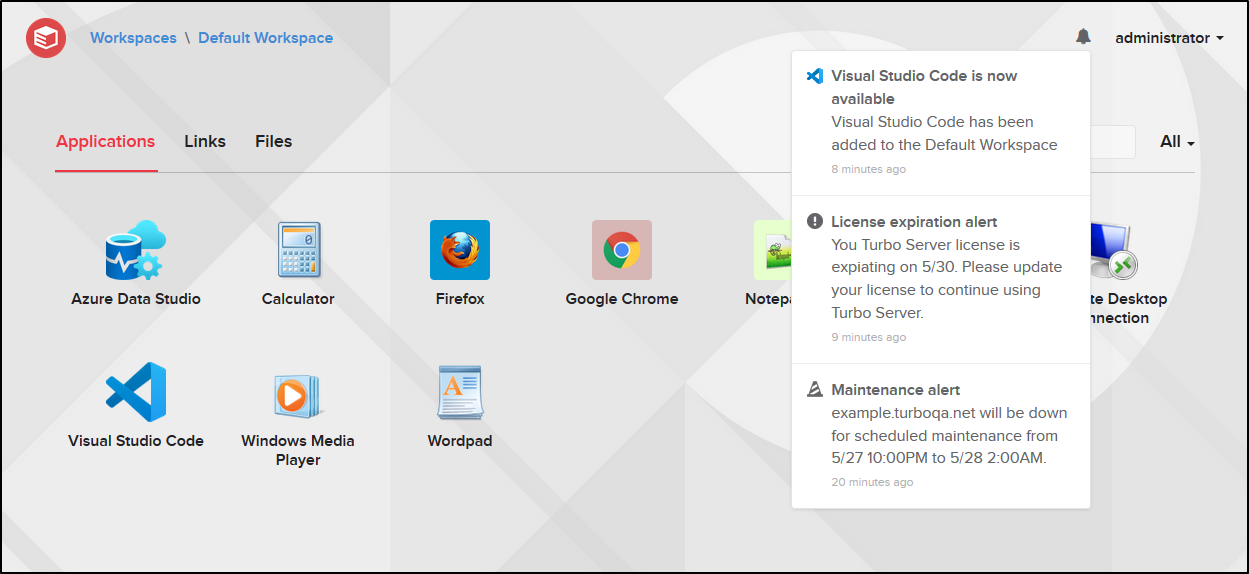Expand the administrator user dropdown
The image size is (1249, 574).
pos(1169,38)
